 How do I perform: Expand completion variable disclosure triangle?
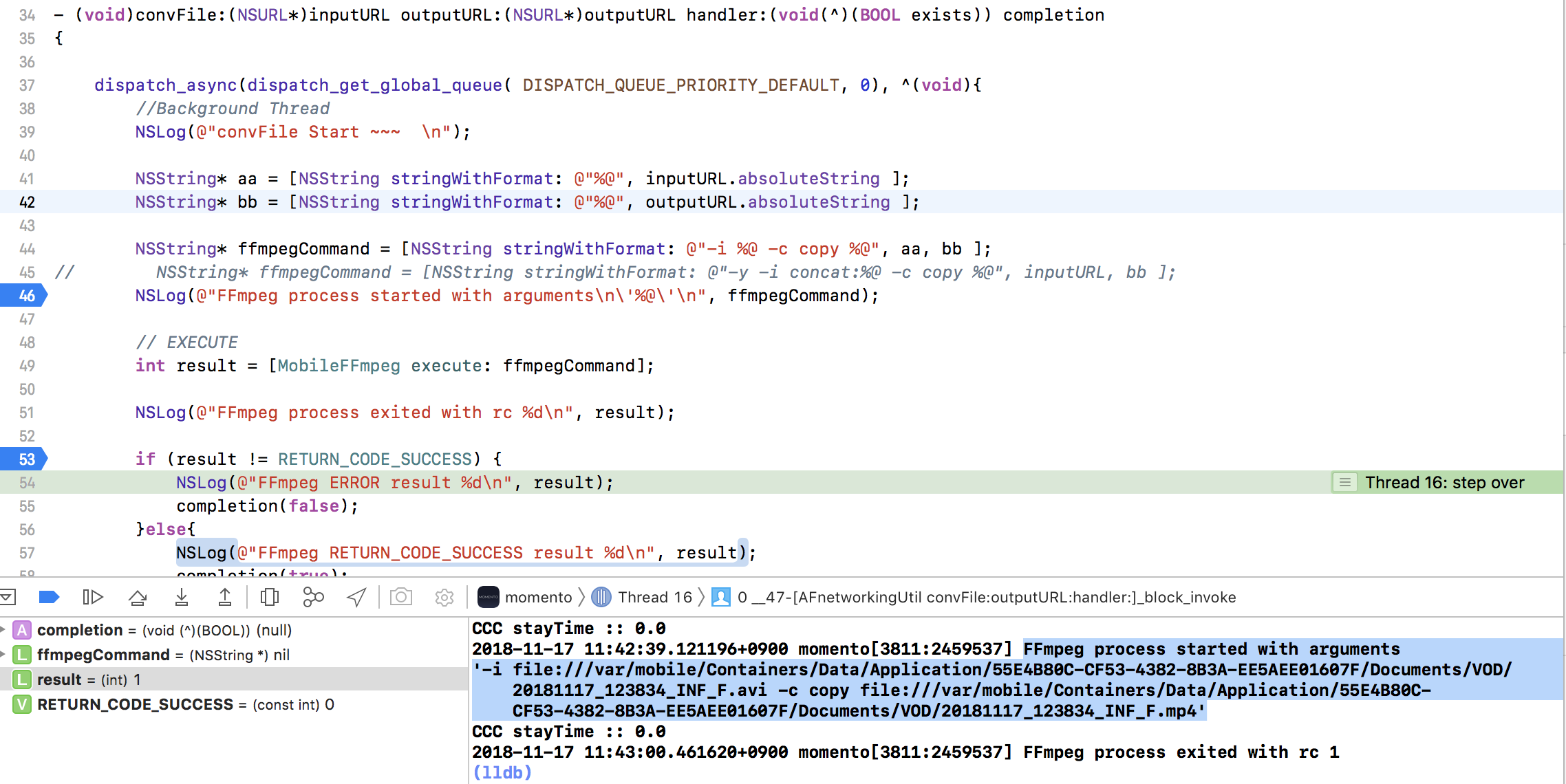3,630
